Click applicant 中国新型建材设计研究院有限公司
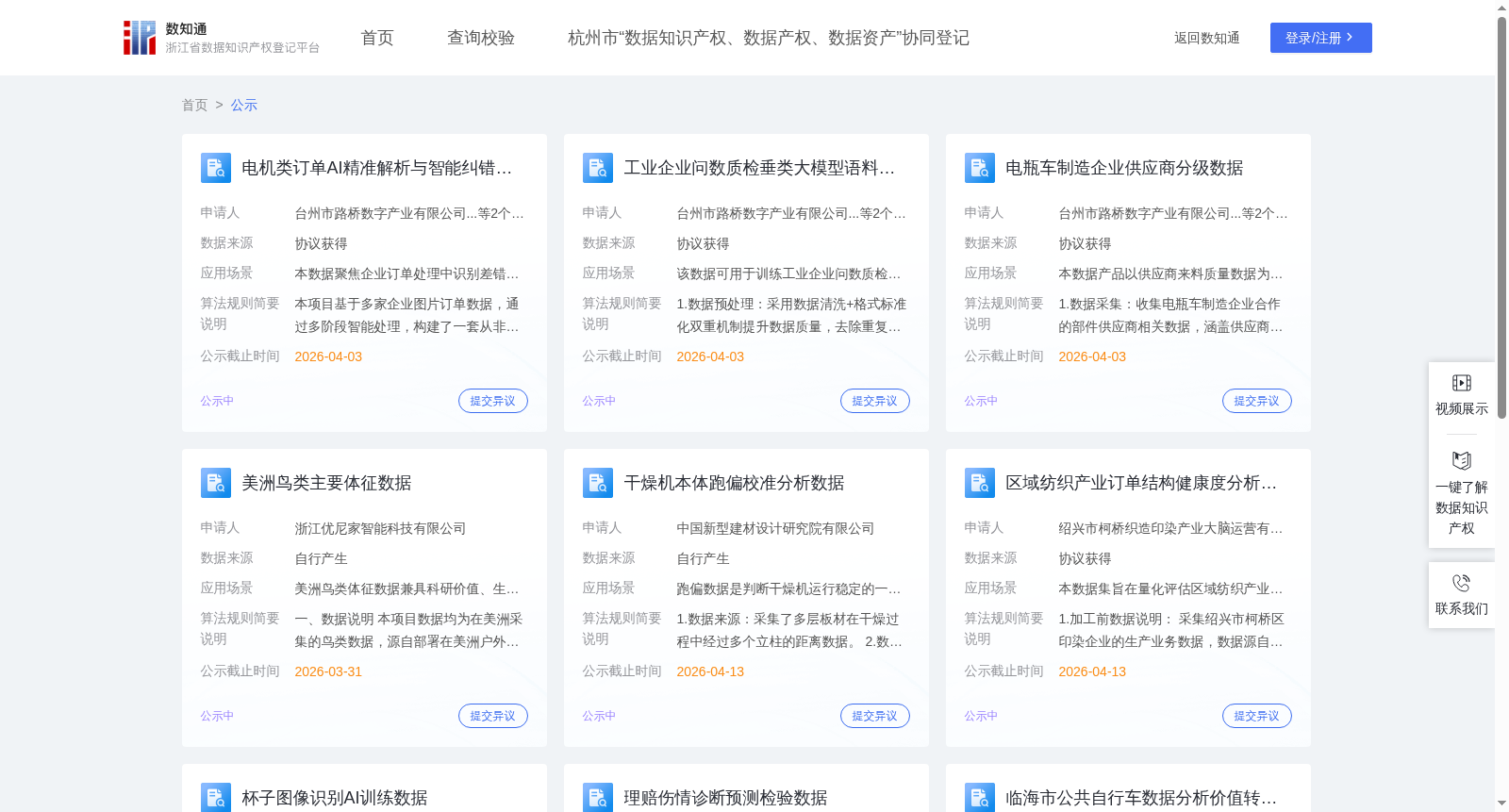Viewport: 1509px width, 812px height. 775,528
